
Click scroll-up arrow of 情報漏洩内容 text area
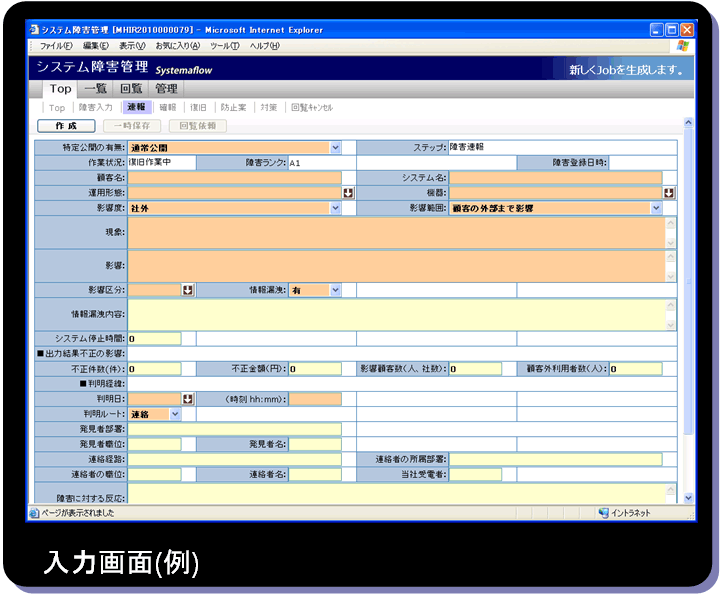(x=671, y=305)
